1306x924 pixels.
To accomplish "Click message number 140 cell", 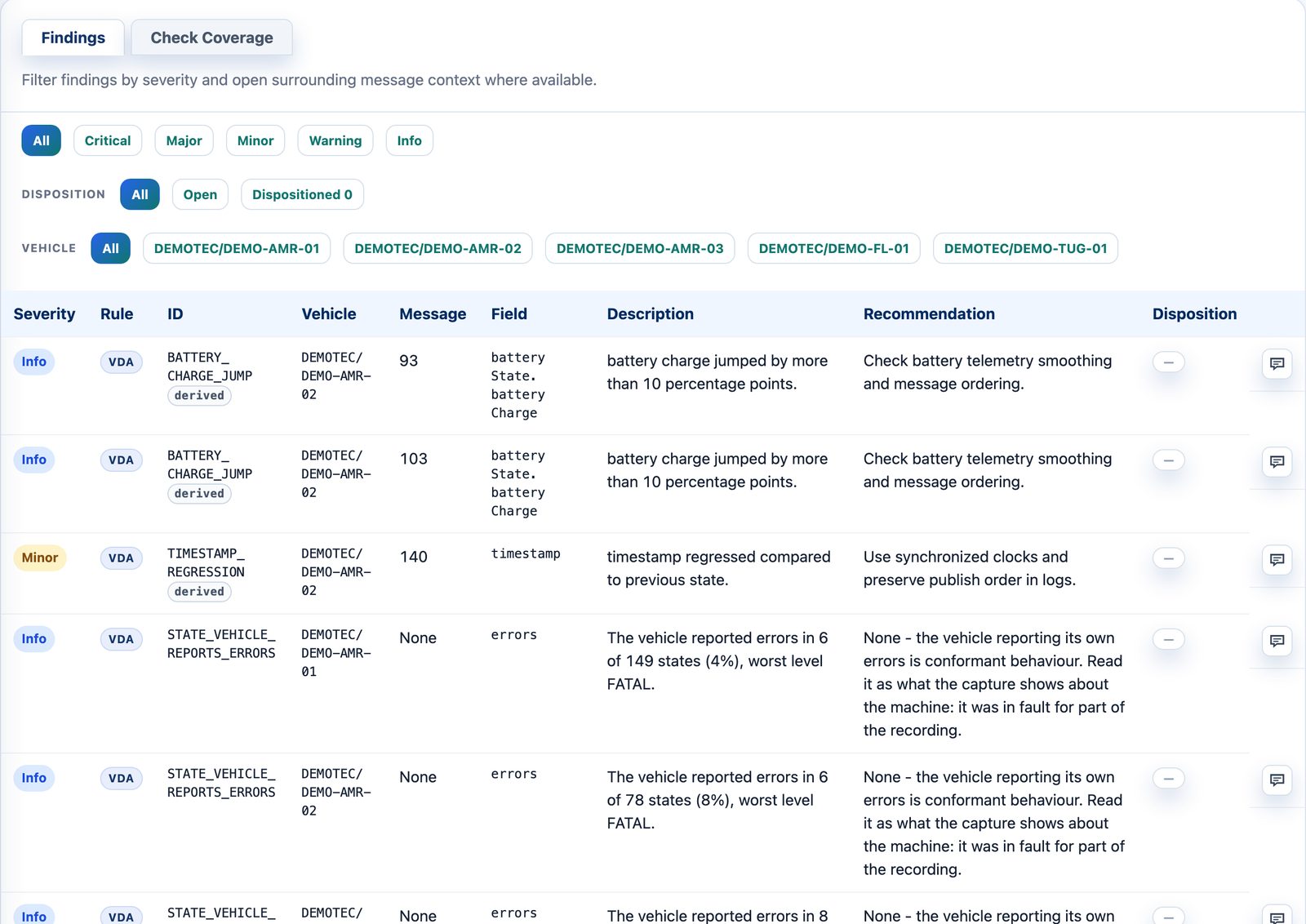I will [414, 557].
